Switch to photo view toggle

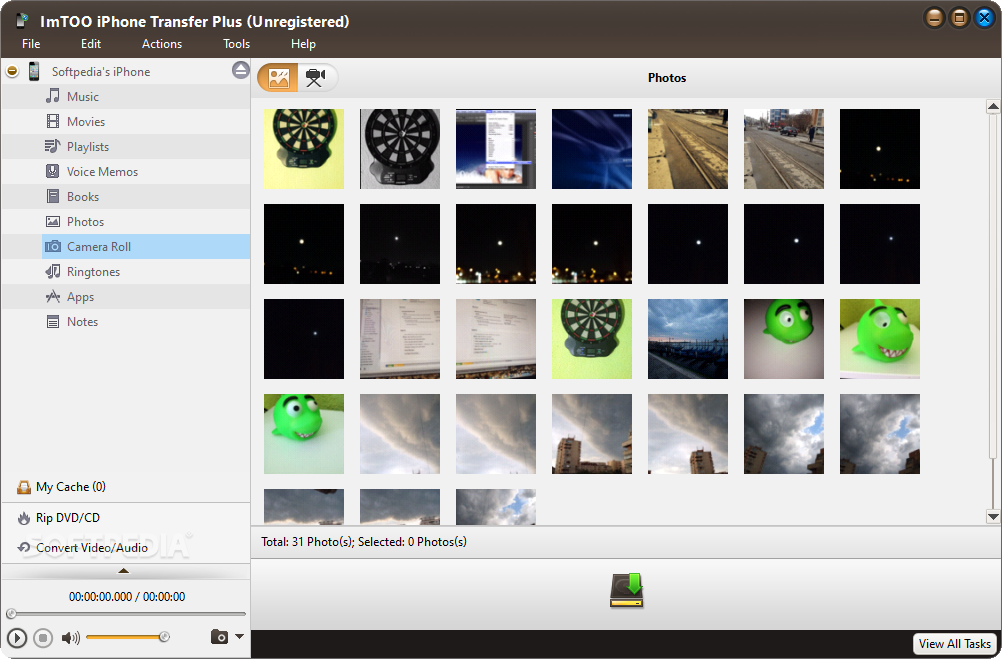tap(278, 78)
